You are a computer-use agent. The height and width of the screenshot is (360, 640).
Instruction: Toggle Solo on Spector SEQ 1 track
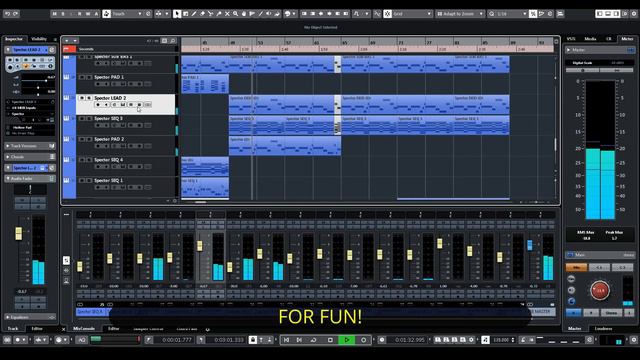pos(89,180)
